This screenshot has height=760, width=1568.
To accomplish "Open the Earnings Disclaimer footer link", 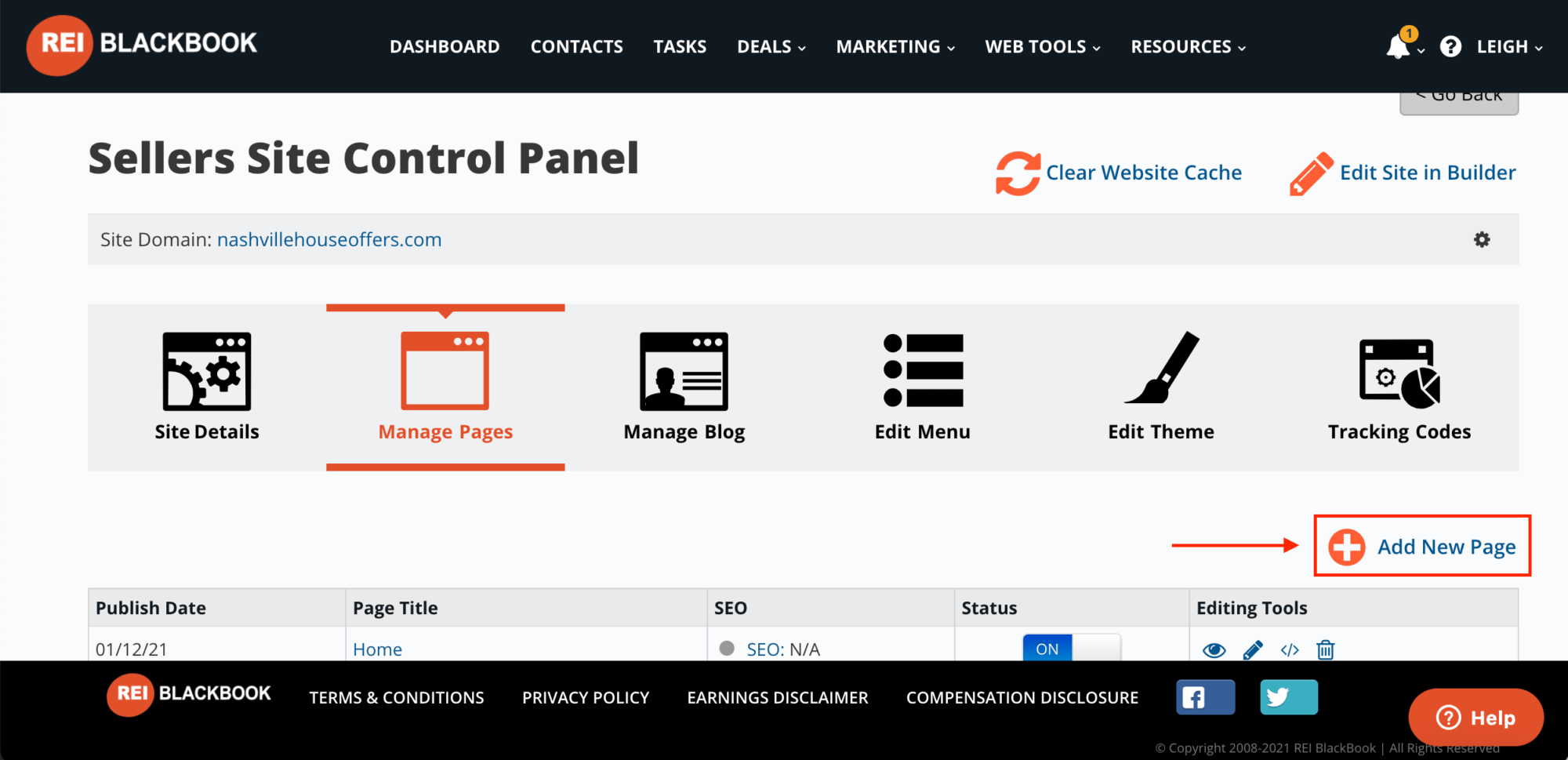I will tap(778, 697).
